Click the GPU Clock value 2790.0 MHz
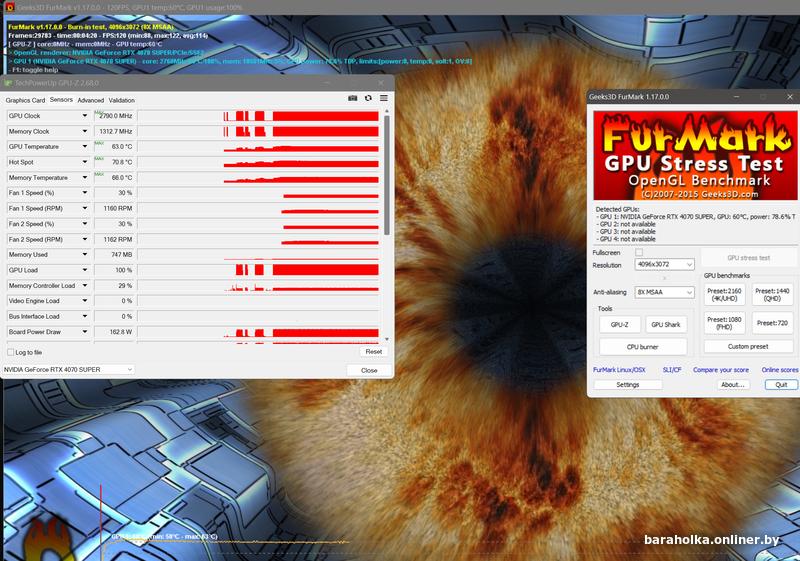 113,116
